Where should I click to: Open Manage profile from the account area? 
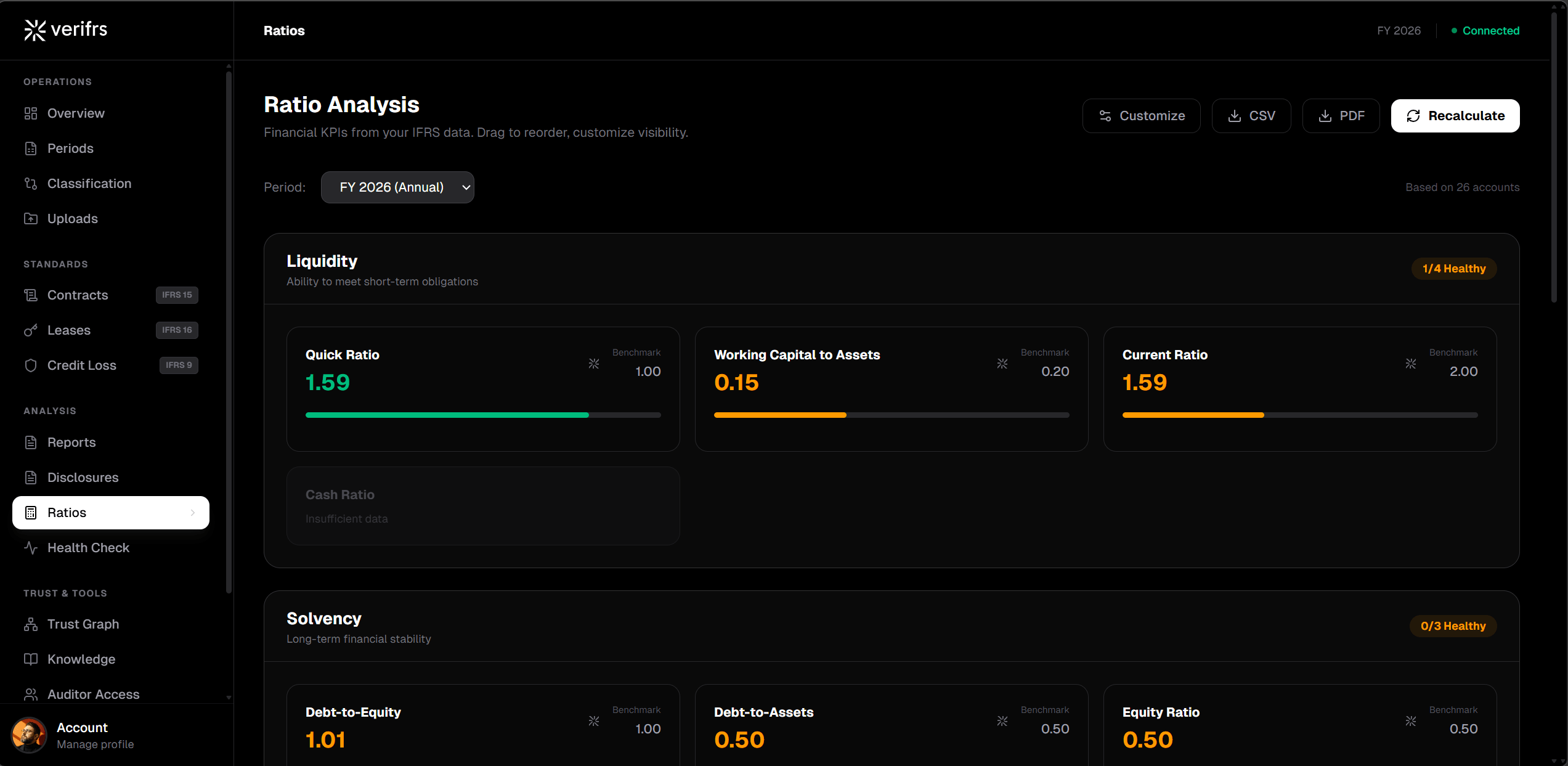click(x=95, y=744)
